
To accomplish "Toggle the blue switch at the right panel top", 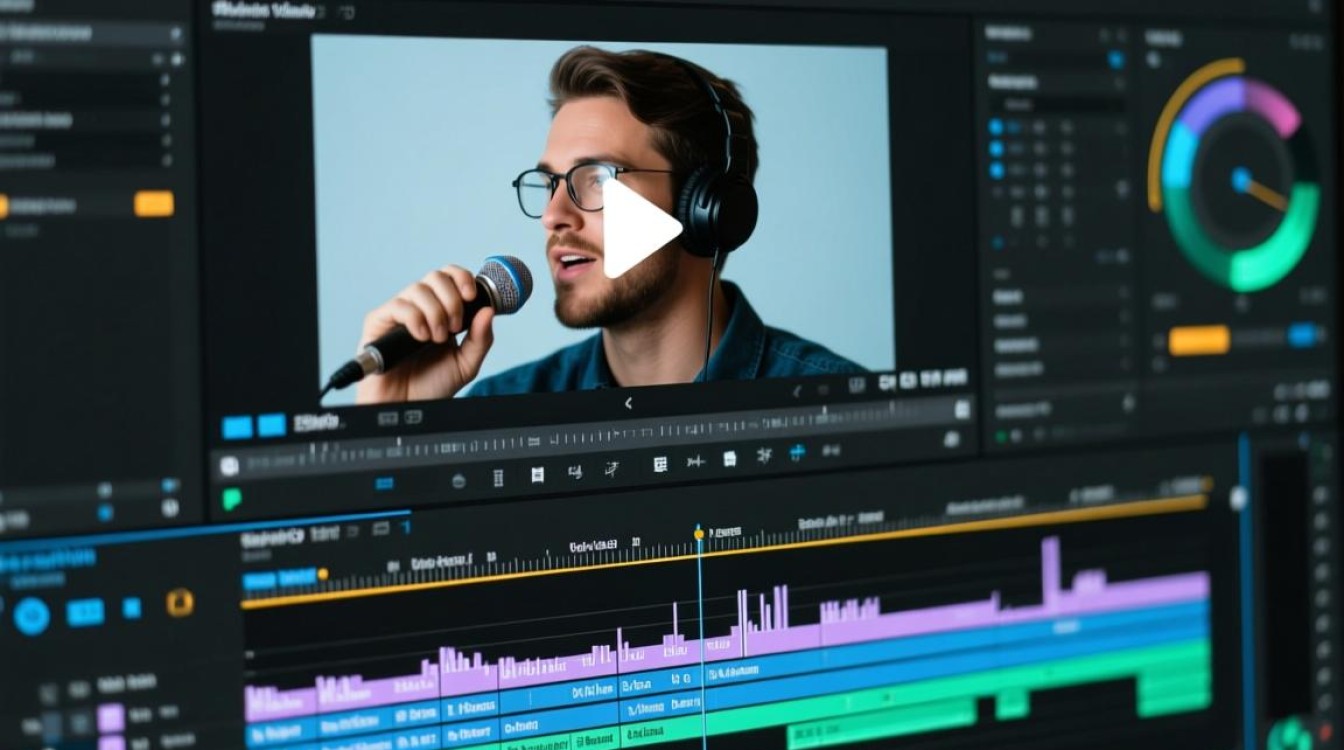I will pos(1116,60).
